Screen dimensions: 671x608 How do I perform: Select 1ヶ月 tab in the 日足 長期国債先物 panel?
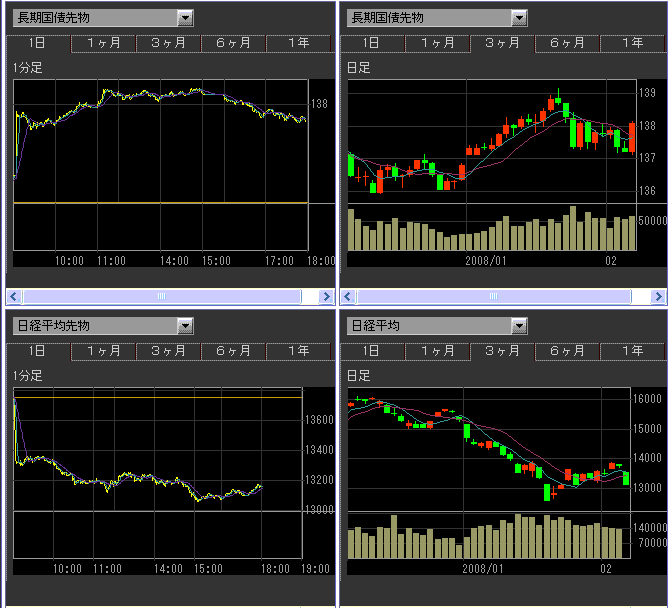tap(438, 43)
